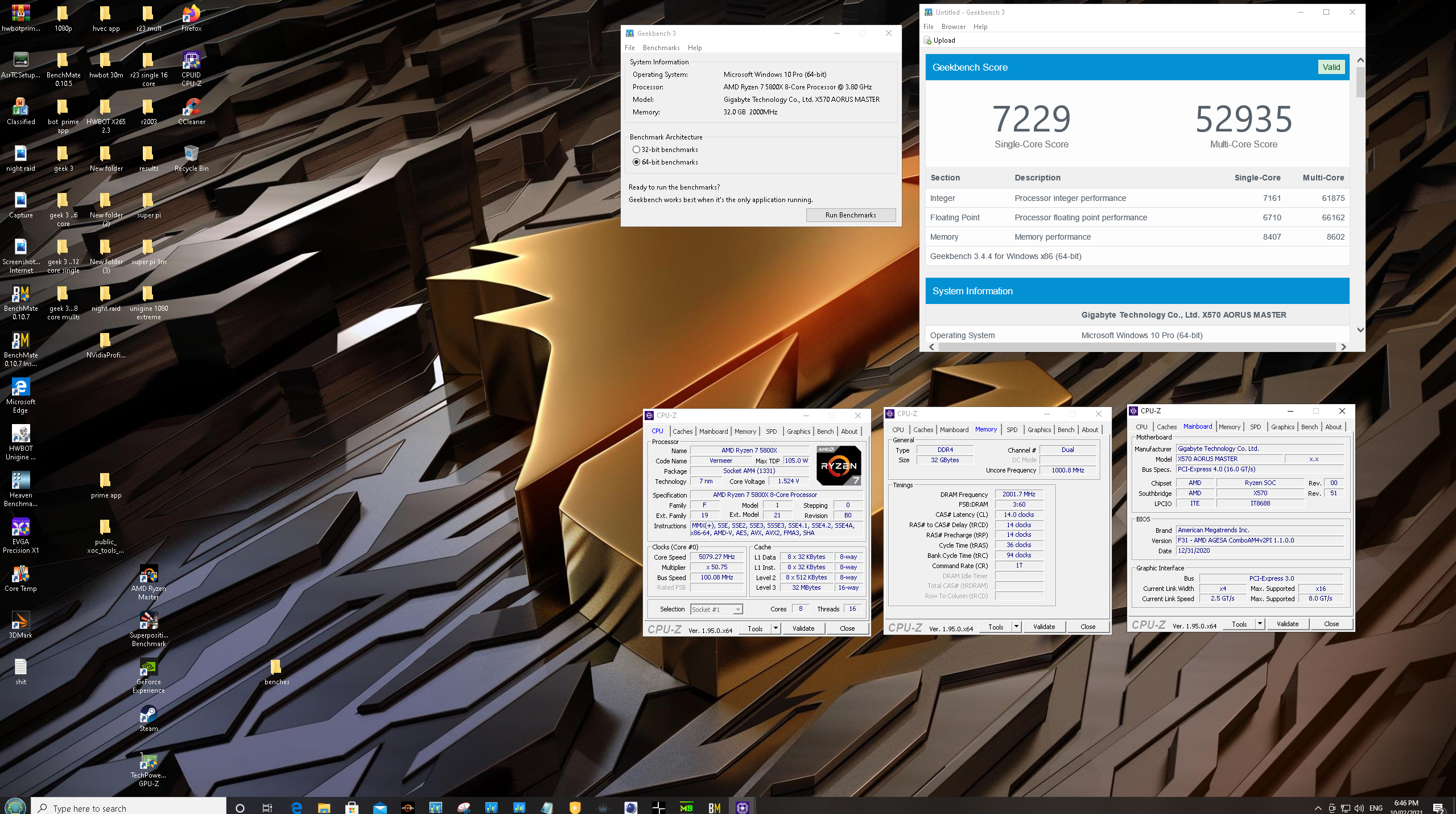Click DRAM Frequency value 2001.7 MHz
Image resolution: width=1456 pixels, height=814 pixels.
click(x=1018, y=495)
